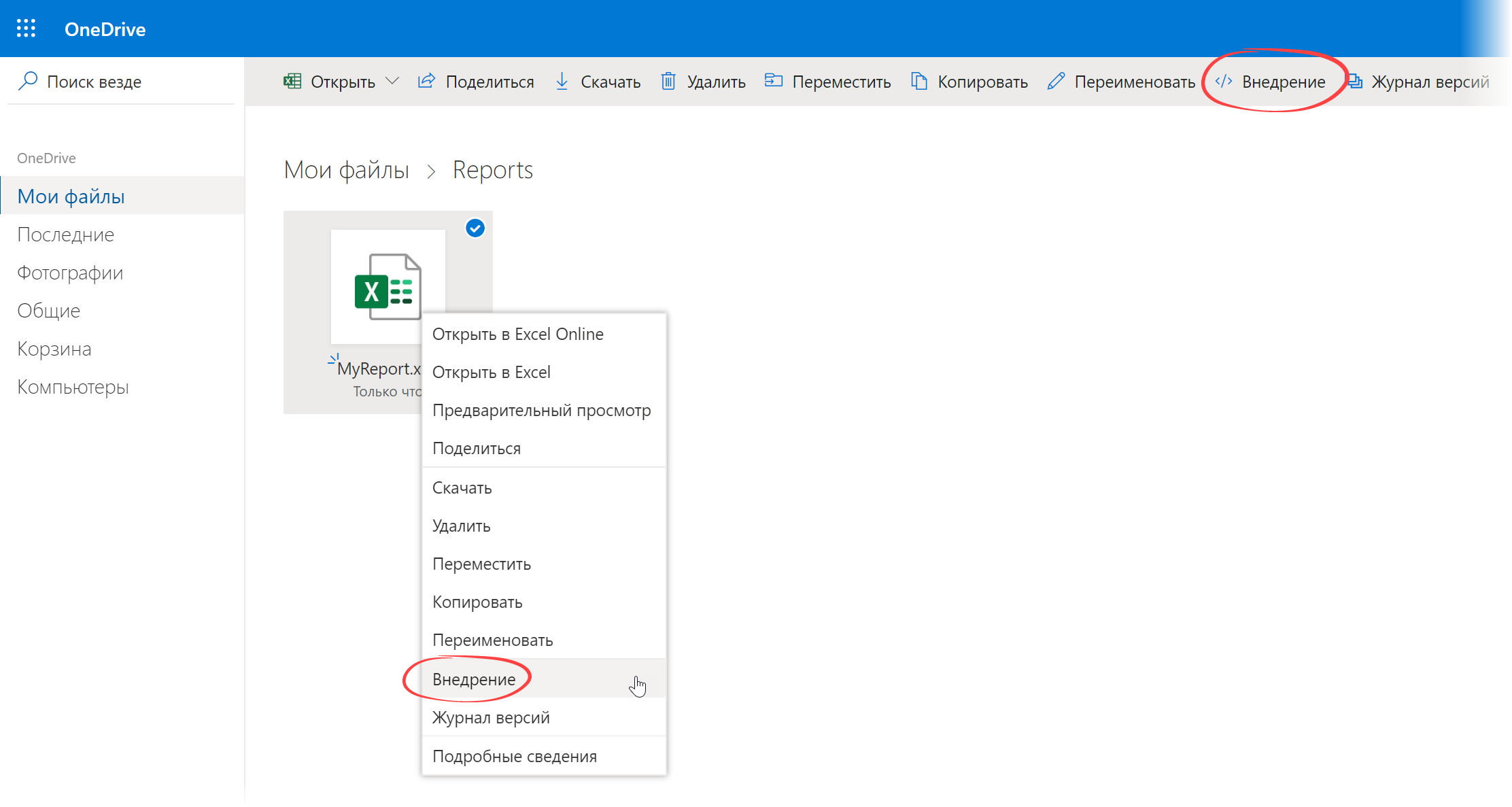Click Открыть в Excel Online button
Screen dimensions: 1512x807
520,334
